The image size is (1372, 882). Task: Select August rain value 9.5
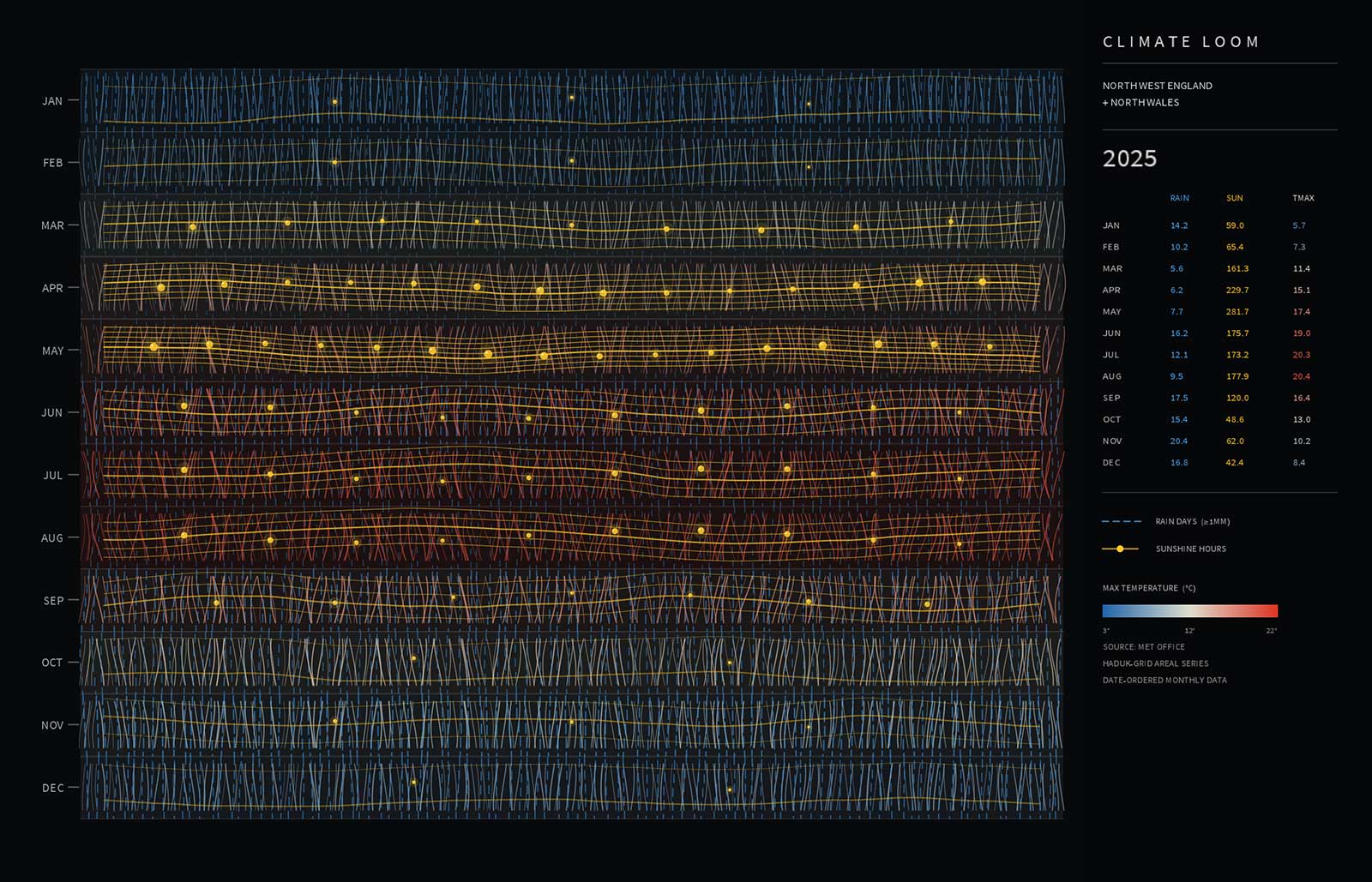pyautogui.click(x=1176, y=376)
